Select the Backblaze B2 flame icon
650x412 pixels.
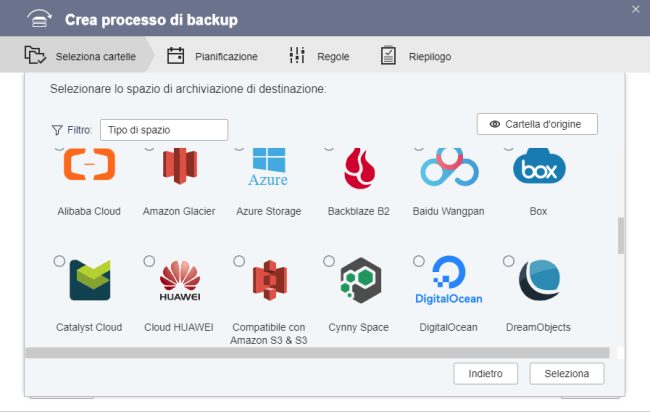[359, 168]
